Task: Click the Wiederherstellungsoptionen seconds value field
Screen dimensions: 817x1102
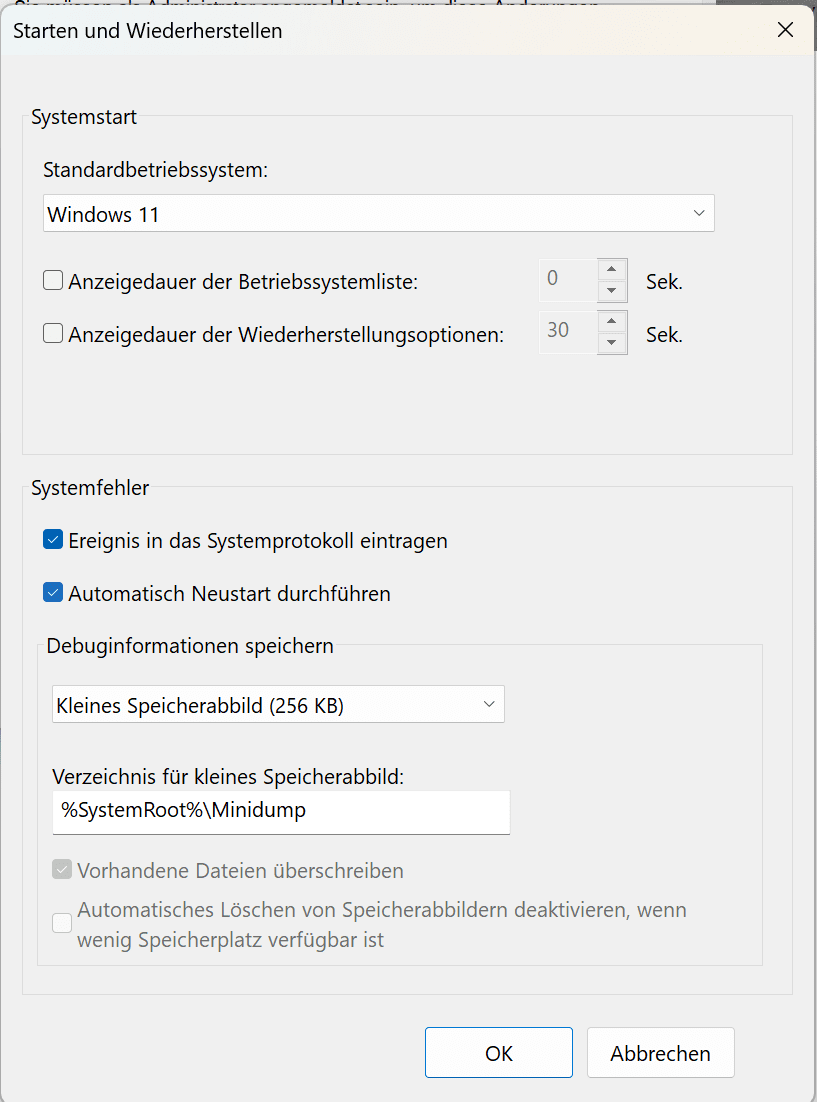Action: click(568, 333)
